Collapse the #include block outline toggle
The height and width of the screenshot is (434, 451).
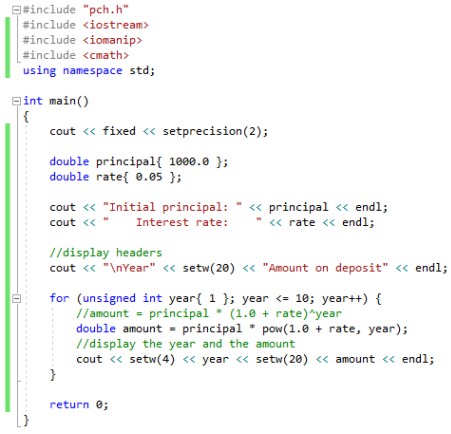[16, 10]
